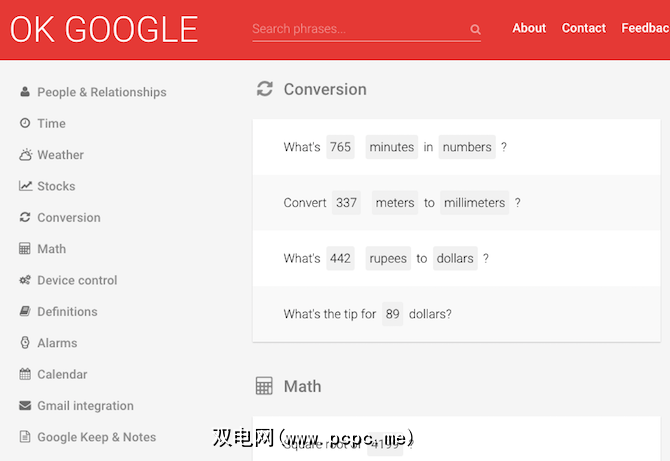The image size is (670, 461).
Task: Click the Calendar icon in sidebar
Action: [x=25, y=374]
